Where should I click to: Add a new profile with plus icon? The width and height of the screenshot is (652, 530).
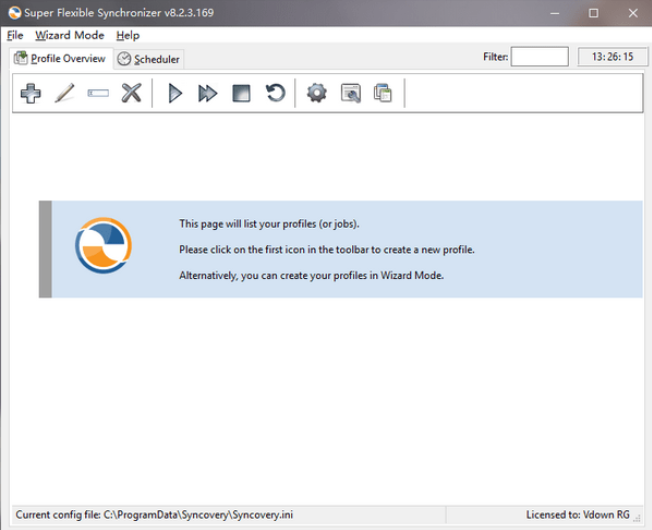click(31, 93)
